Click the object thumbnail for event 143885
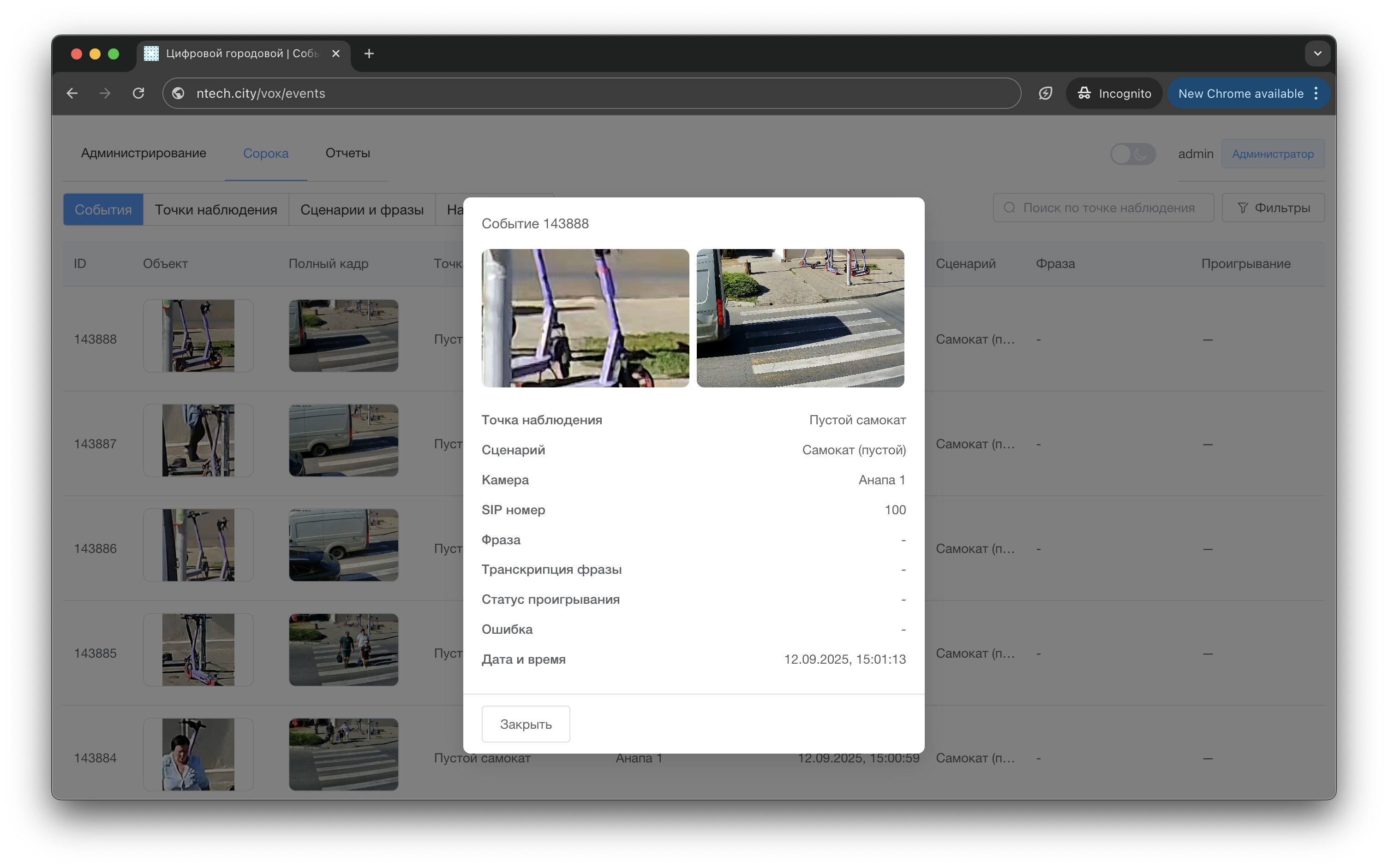Screen dimensions: 1388x868 (x=198, y=649)
